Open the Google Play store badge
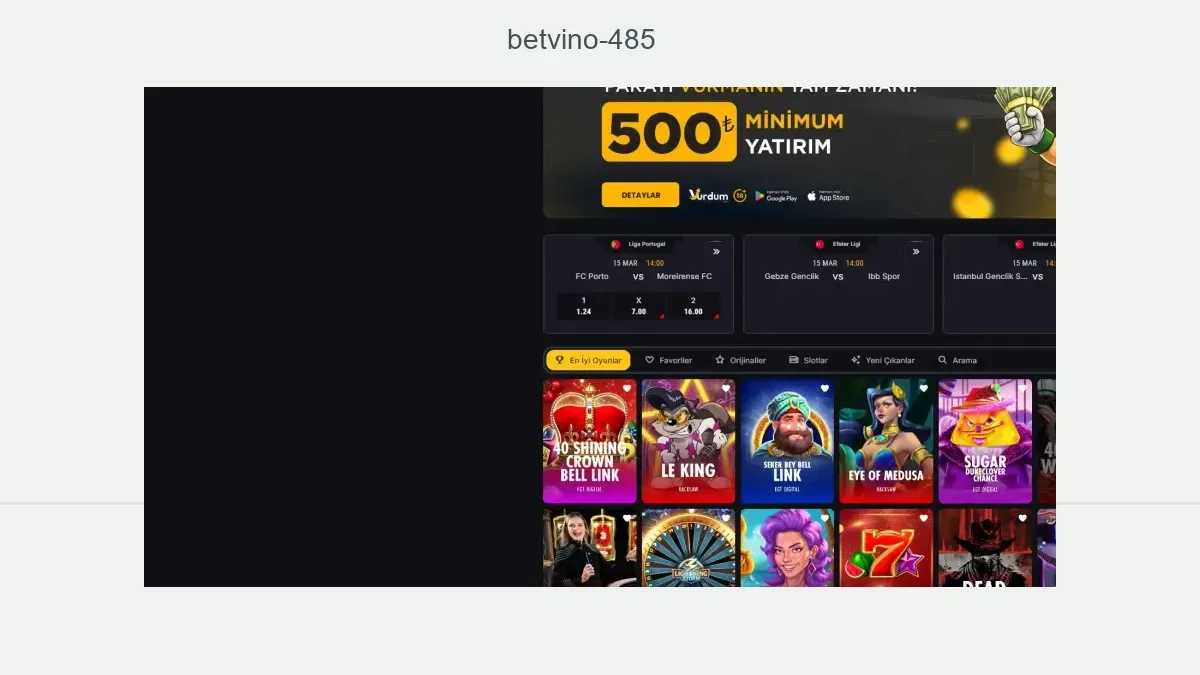Viewport: 1200px width, 675px height. point(776,196)
